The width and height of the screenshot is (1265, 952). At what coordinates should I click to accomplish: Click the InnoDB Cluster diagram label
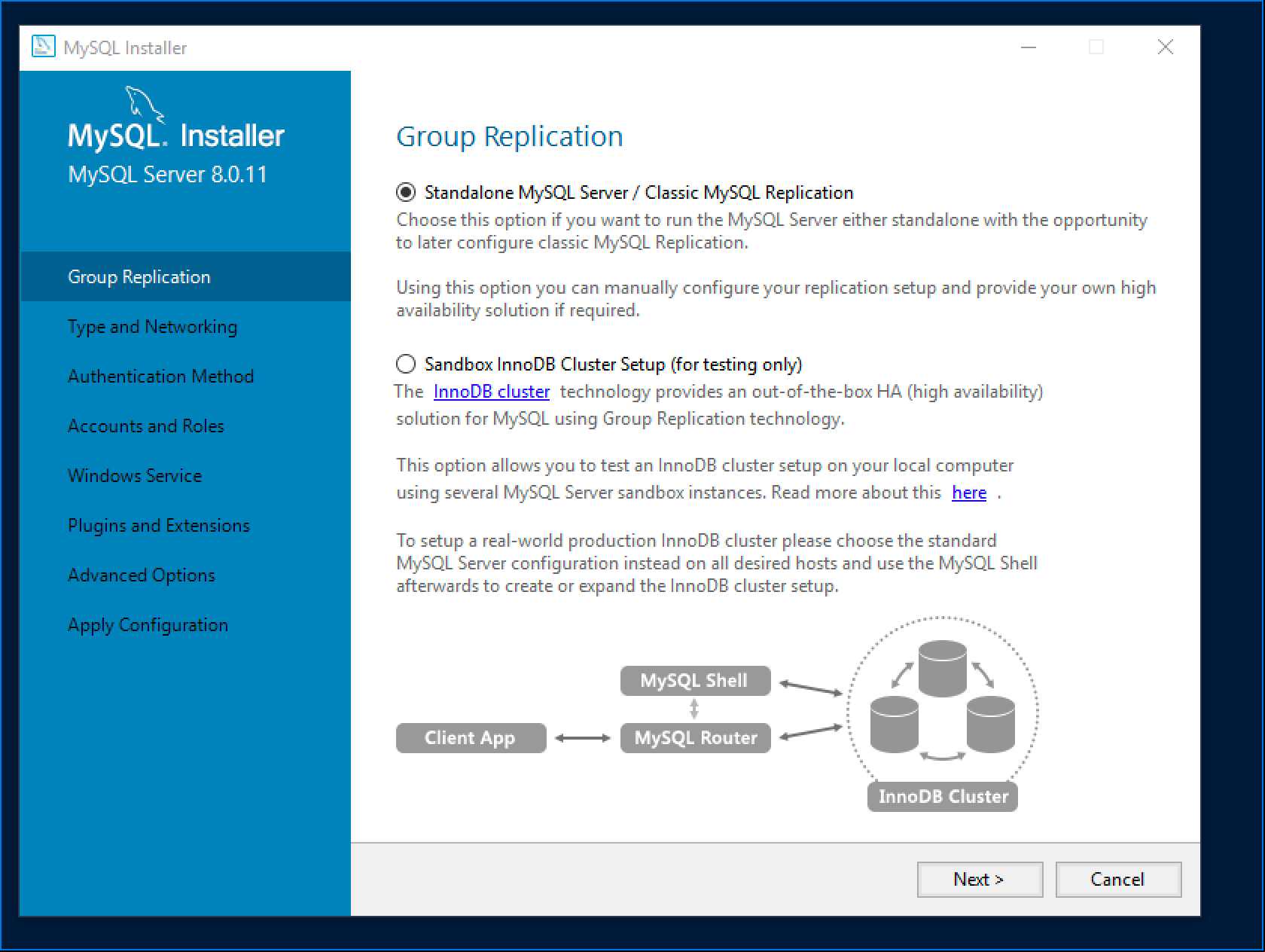pyautogui.click(x=942, y=797)
